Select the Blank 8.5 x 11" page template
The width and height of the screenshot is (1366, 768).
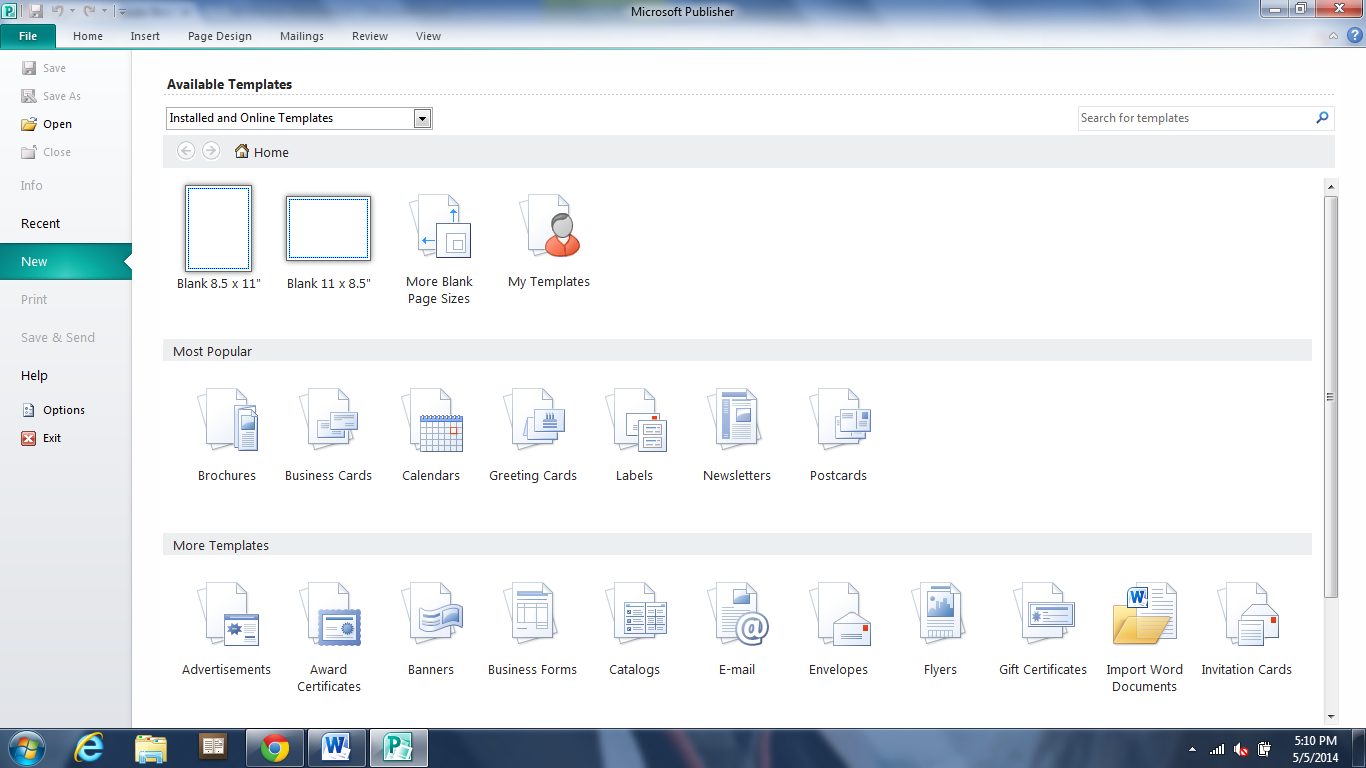point(219,238)
